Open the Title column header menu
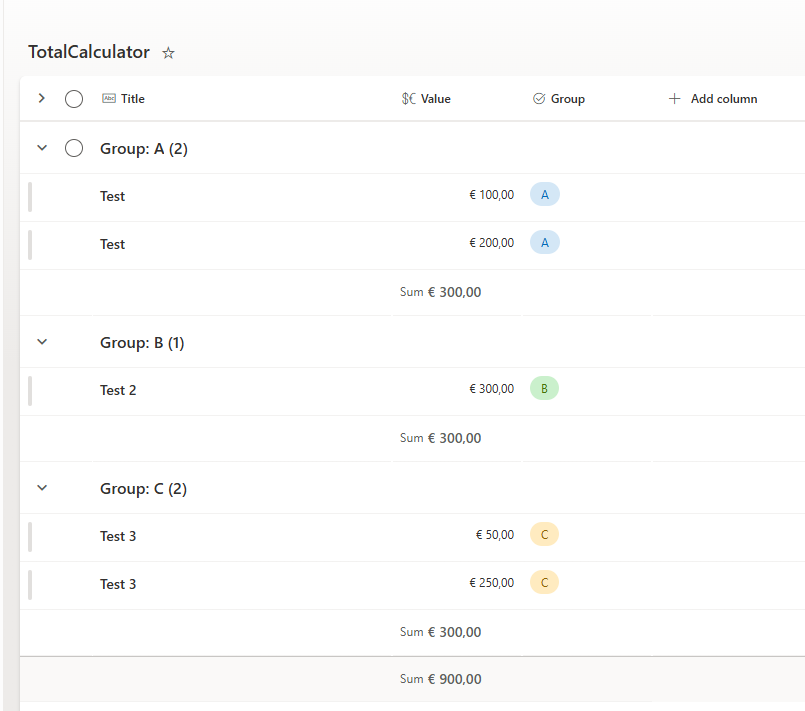 tap(133, 99)
